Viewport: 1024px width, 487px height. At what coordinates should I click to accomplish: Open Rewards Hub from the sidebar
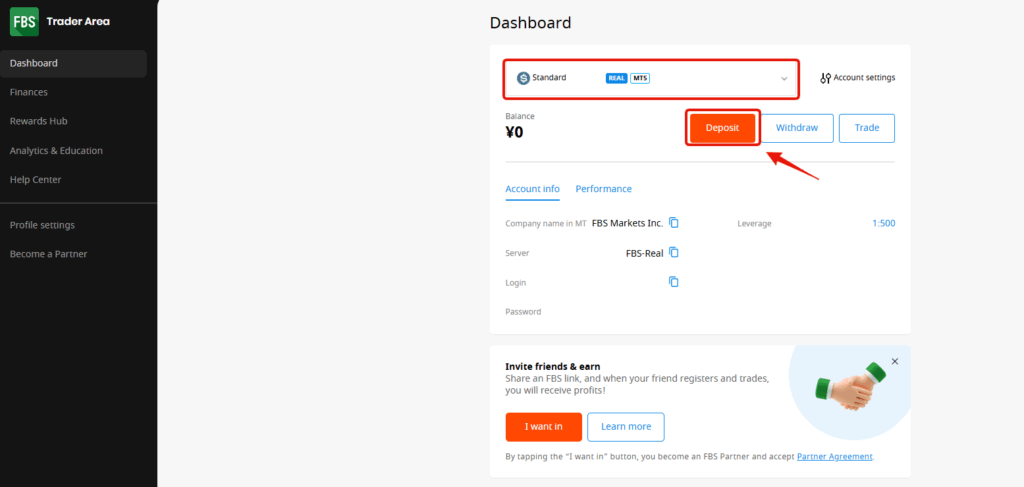click(39, 121)
